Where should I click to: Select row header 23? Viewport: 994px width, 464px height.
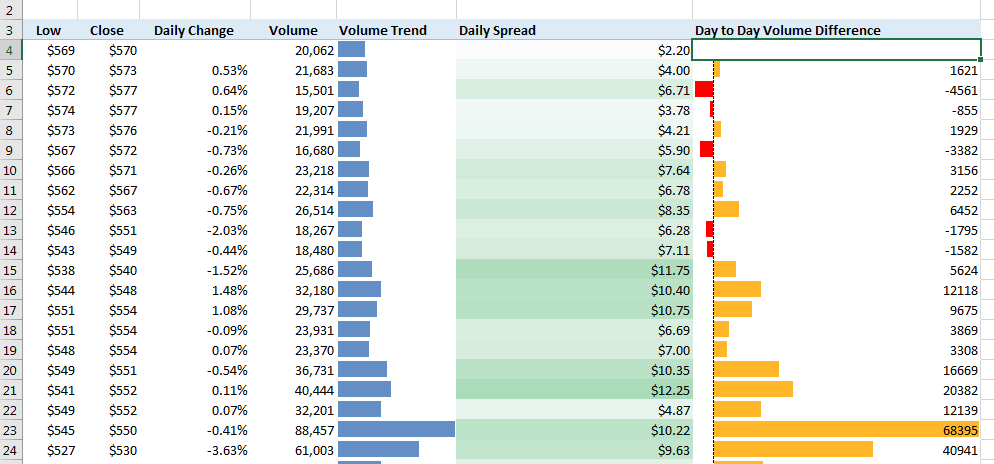[11, 430]
